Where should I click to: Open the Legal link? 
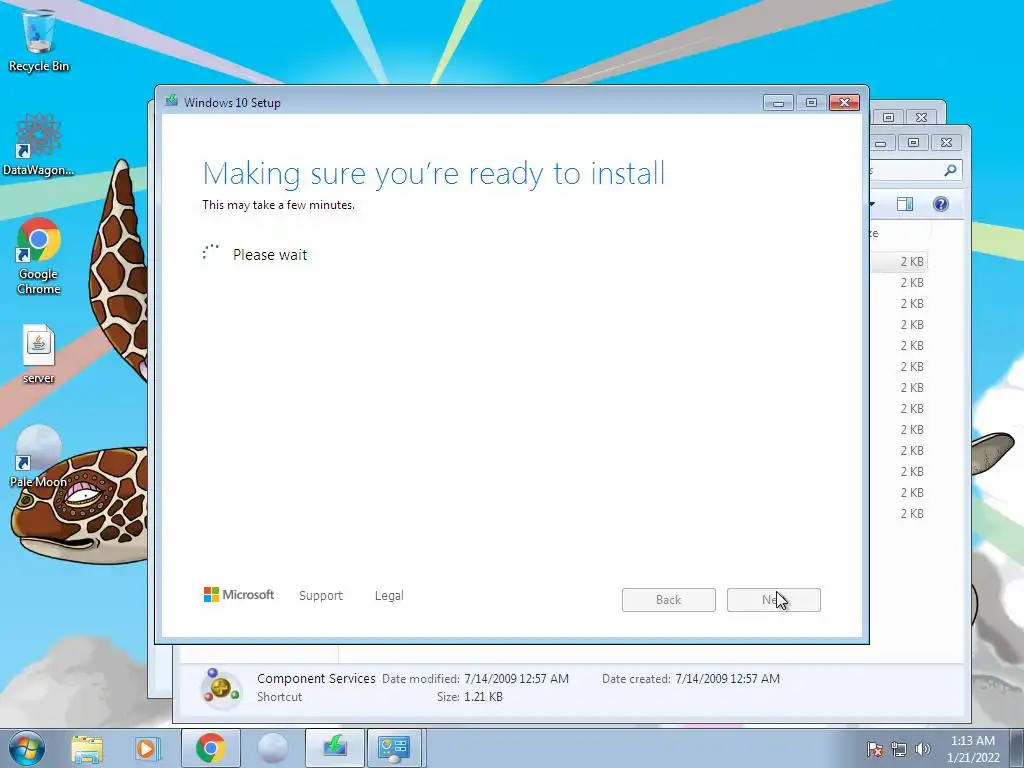(389, 596)
